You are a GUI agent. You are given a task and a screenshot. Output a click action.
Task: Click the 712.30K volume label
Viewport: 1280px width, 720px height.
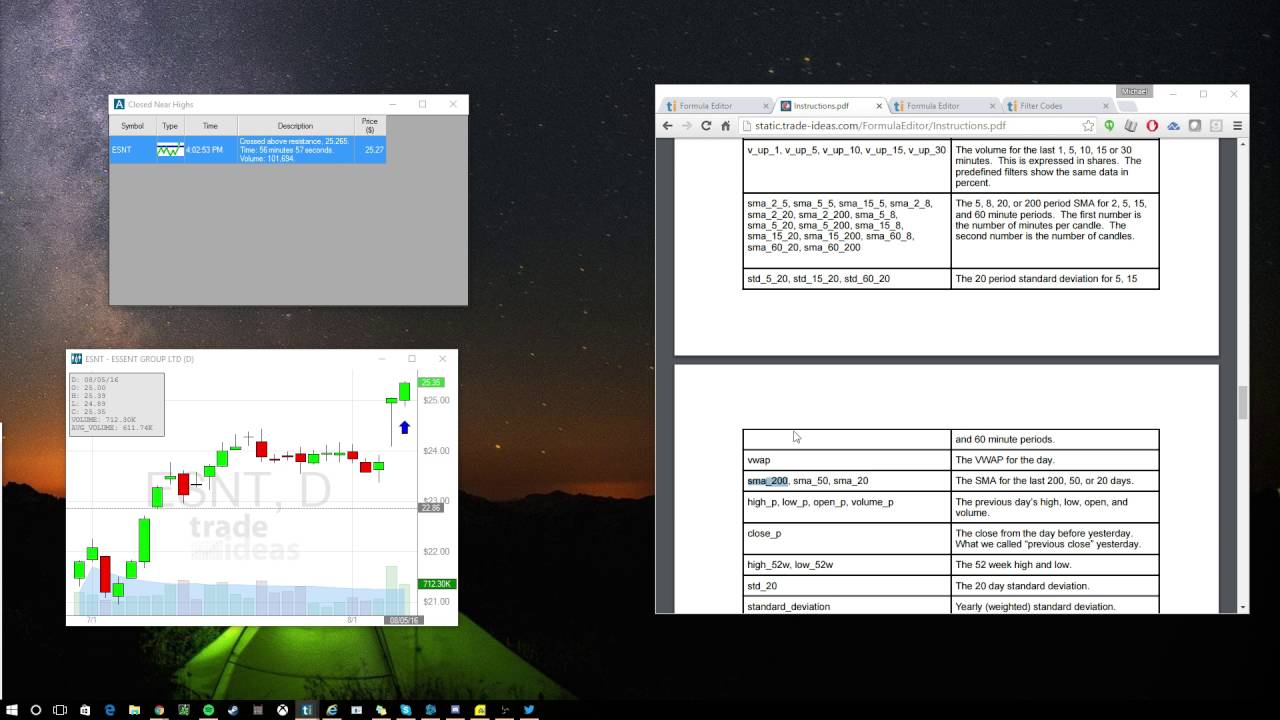(x=436, y=584)
